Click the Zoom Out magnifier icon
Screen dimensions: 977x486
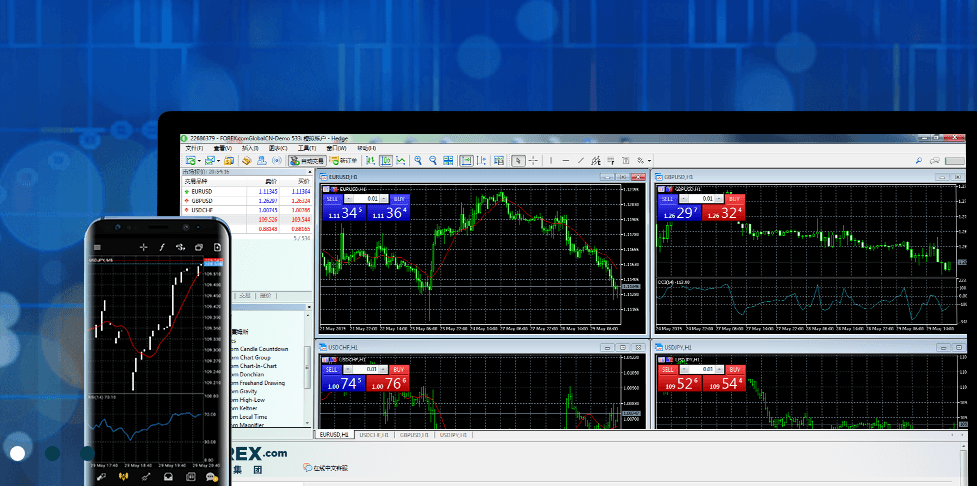point(433,161)
